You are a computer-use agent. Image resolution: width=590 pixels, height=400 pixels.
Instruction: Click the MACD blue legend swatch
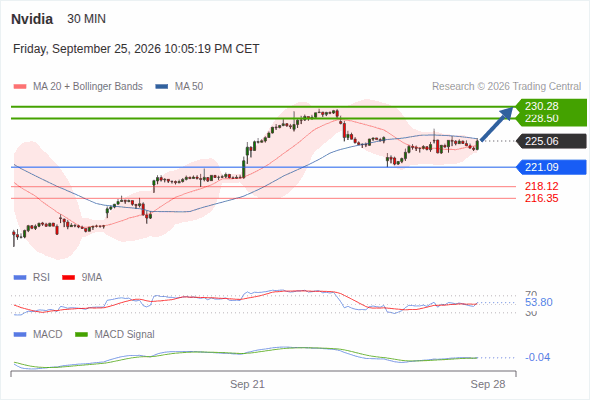(x=20, y=335)
